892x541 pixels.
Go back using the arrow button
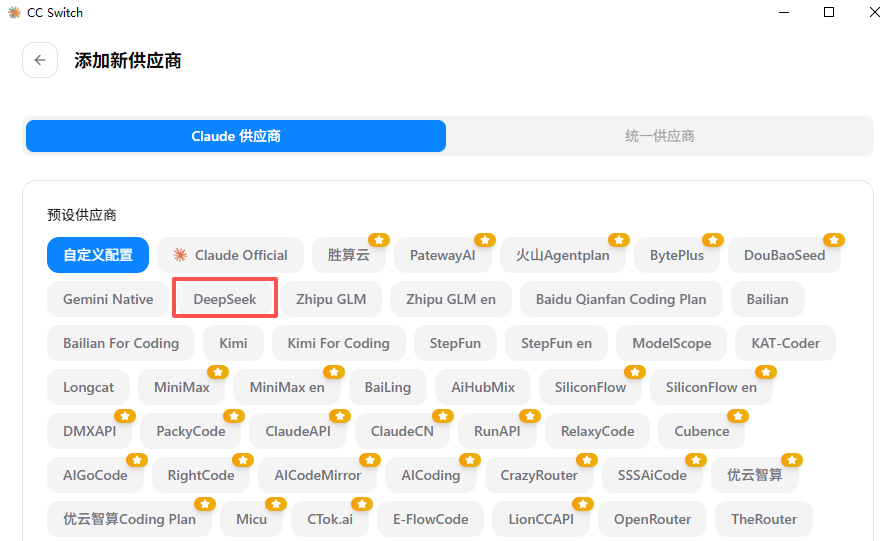click(x=40, y=60)
